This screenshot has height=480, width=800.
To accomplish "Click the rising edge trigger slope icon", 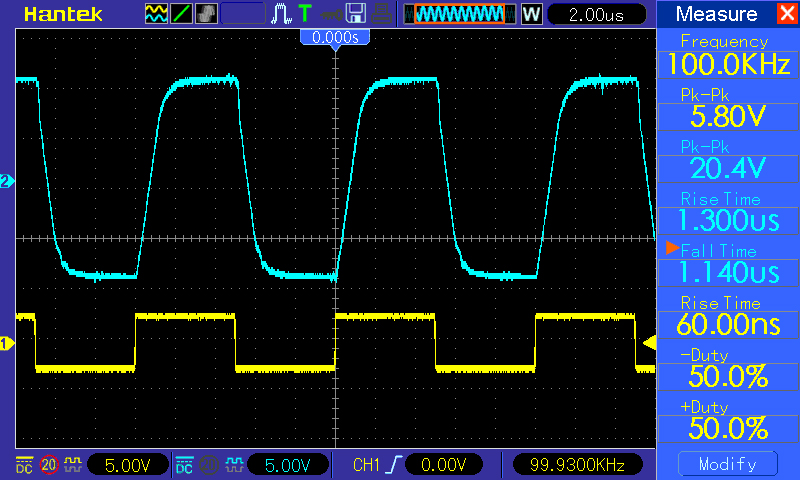I will click(394, 465).
